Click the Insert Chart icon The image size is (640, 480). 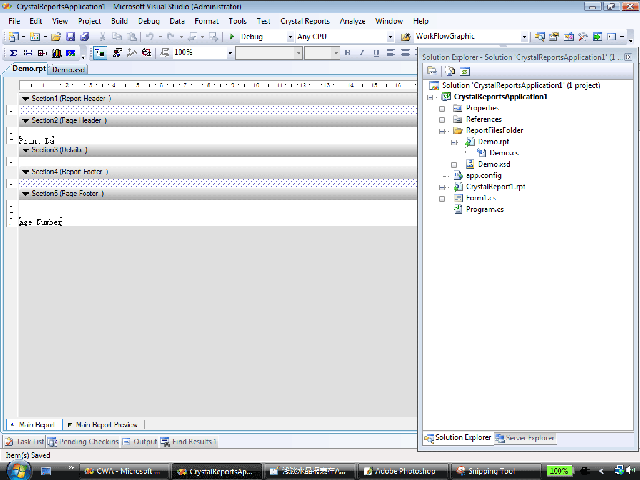click(x=57, y=53)
